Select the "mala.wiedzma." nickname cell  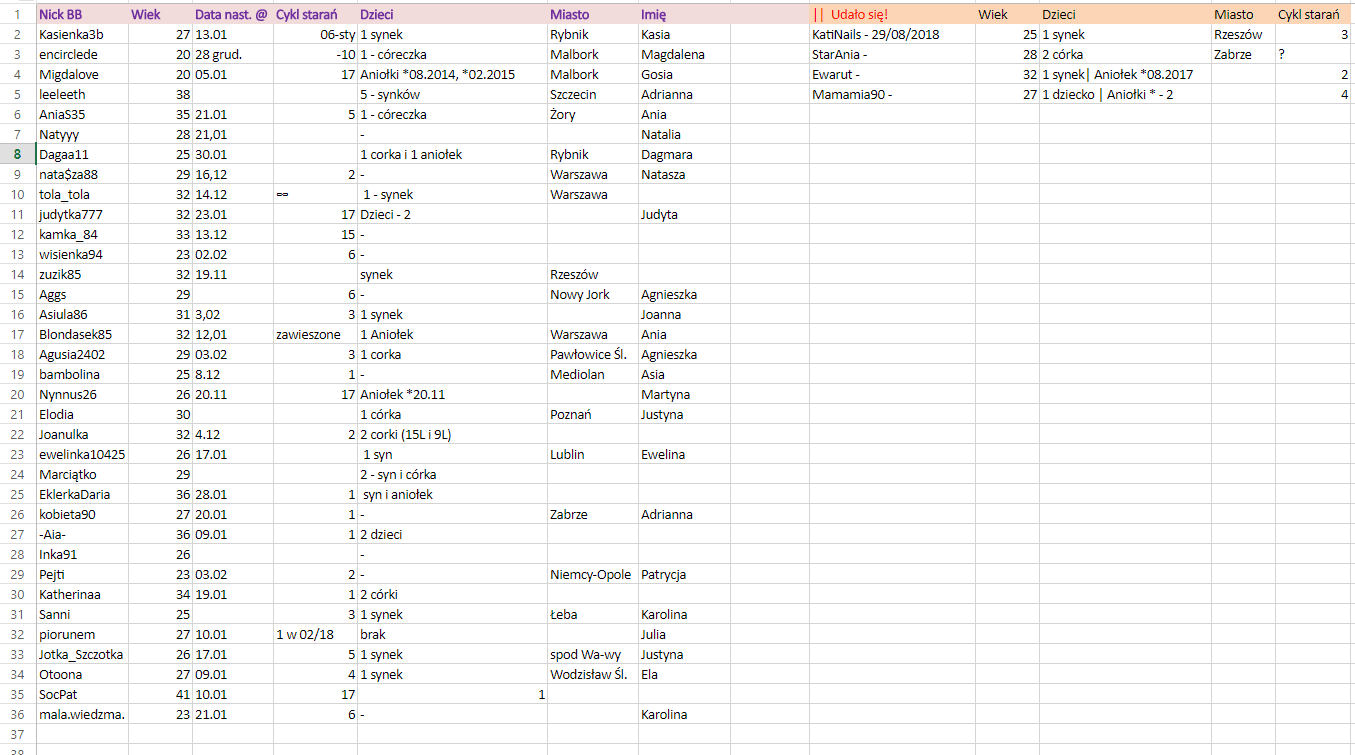coord(82,715)
